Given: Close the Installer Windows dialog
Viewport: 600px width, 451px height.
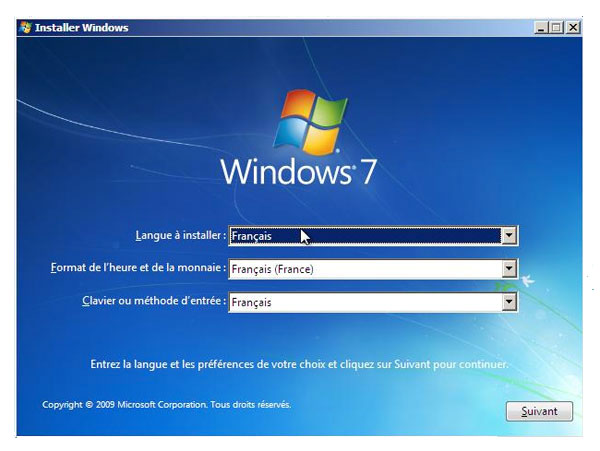Looking at the screenshot, I should click(573, 28).
